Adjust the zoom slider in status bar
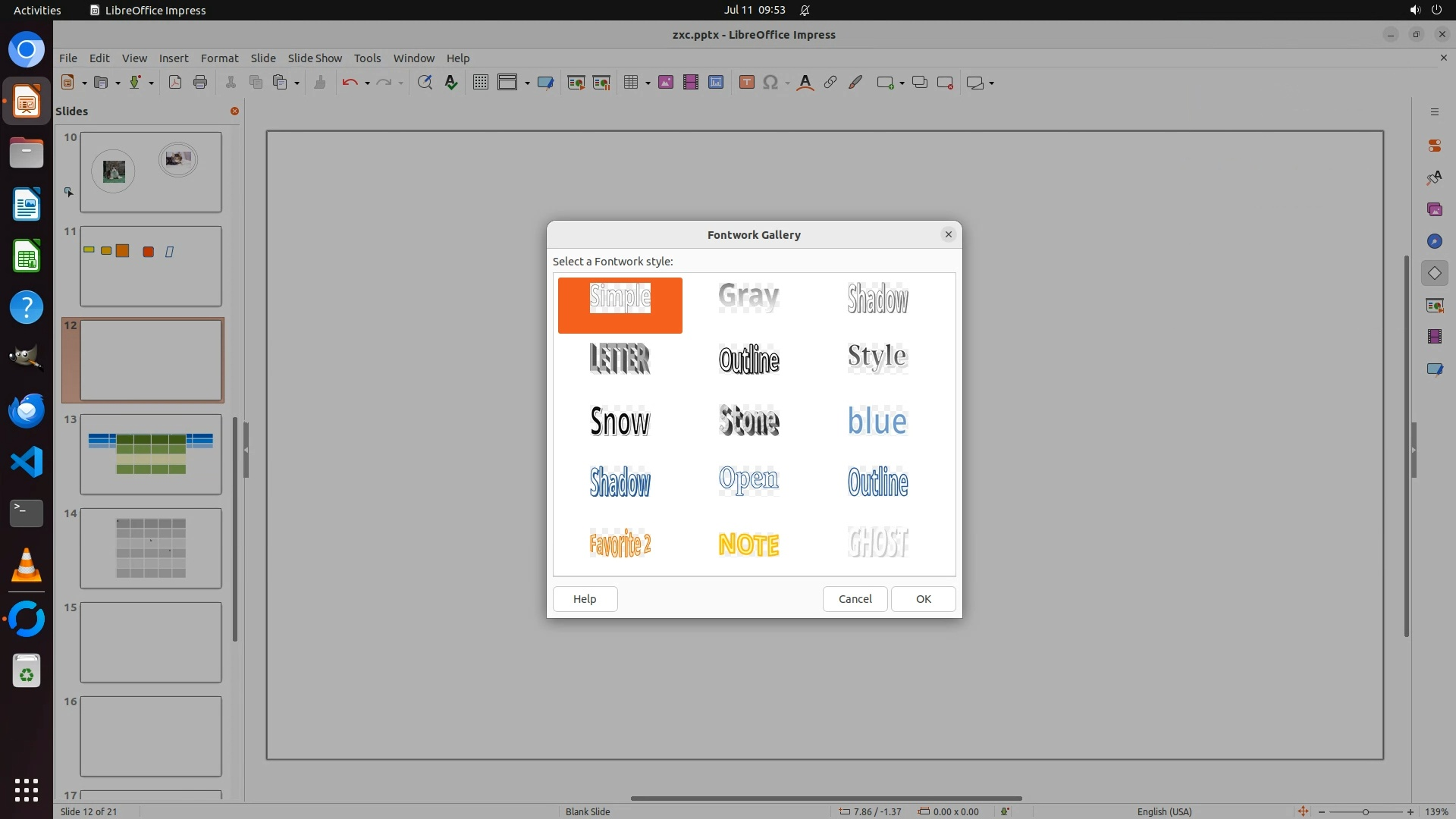This screenshot has width=1456, height=819. tap(1365, 811)
